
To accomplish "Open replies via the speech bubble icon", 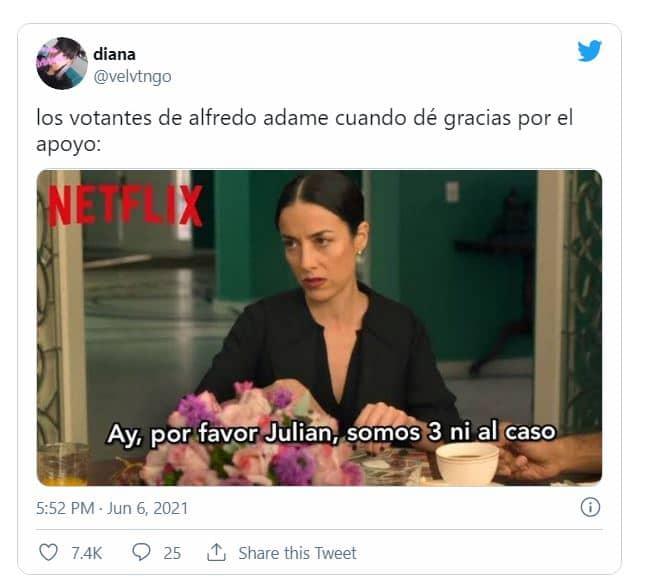I will (141, 552).
